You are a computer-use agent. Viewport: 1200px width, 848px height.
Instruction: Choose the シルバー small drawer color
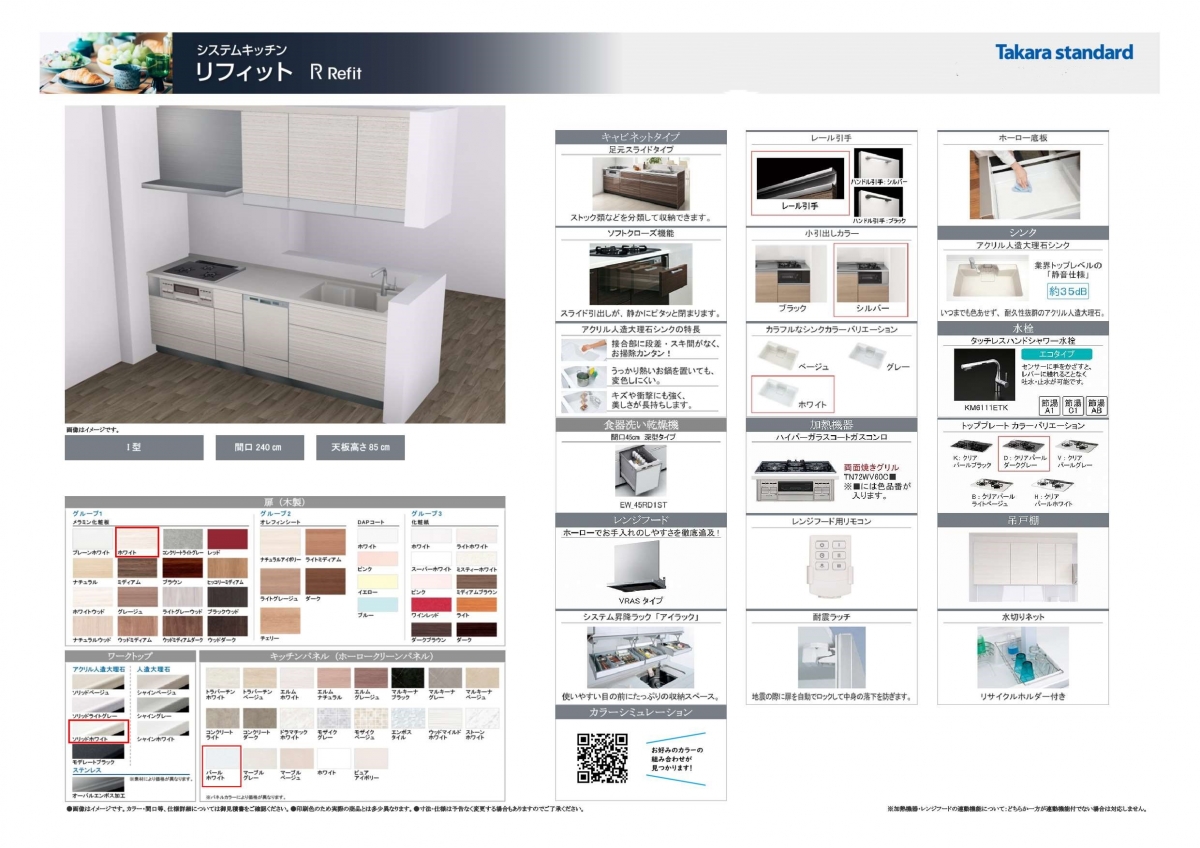[871, 279]
